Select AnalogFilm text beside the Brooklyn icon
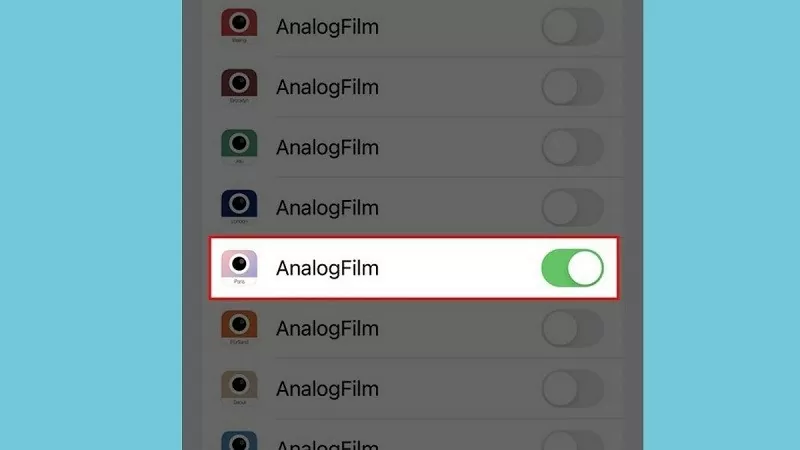The width and height of the screenshot is (800, 450). coord(327,88)
